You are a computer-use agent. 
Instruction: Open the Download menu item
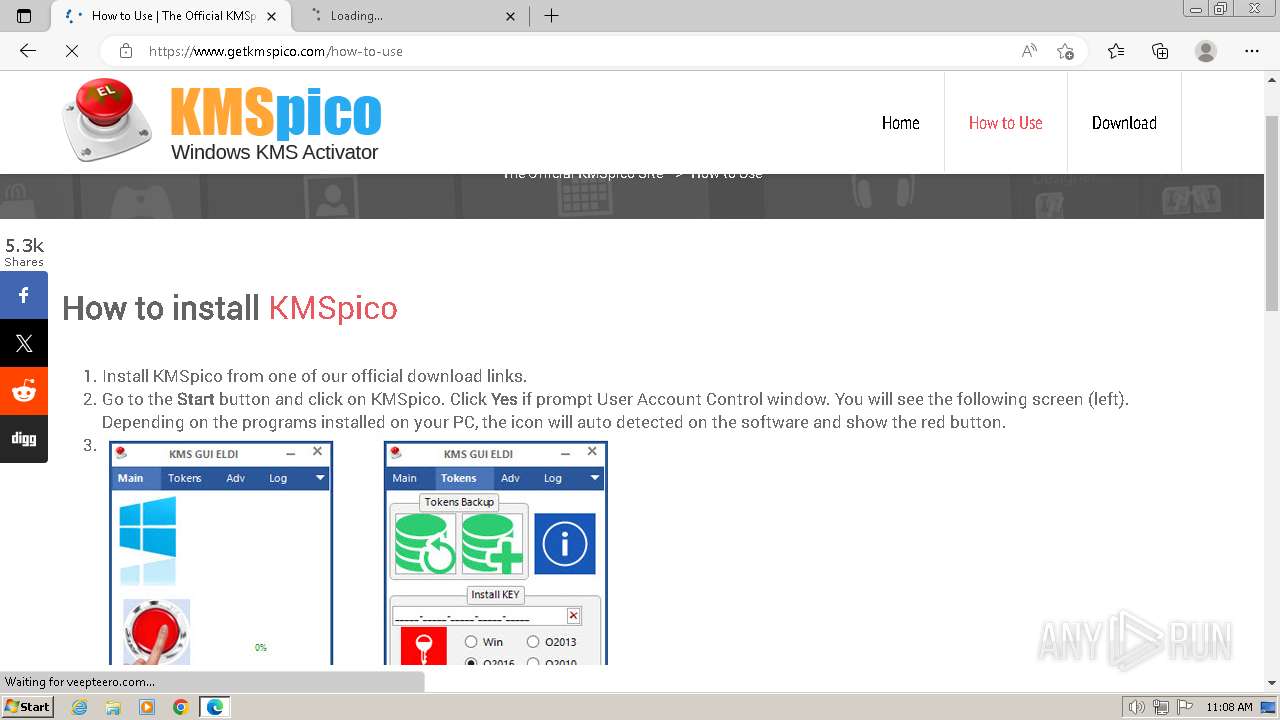(1124, 123)
